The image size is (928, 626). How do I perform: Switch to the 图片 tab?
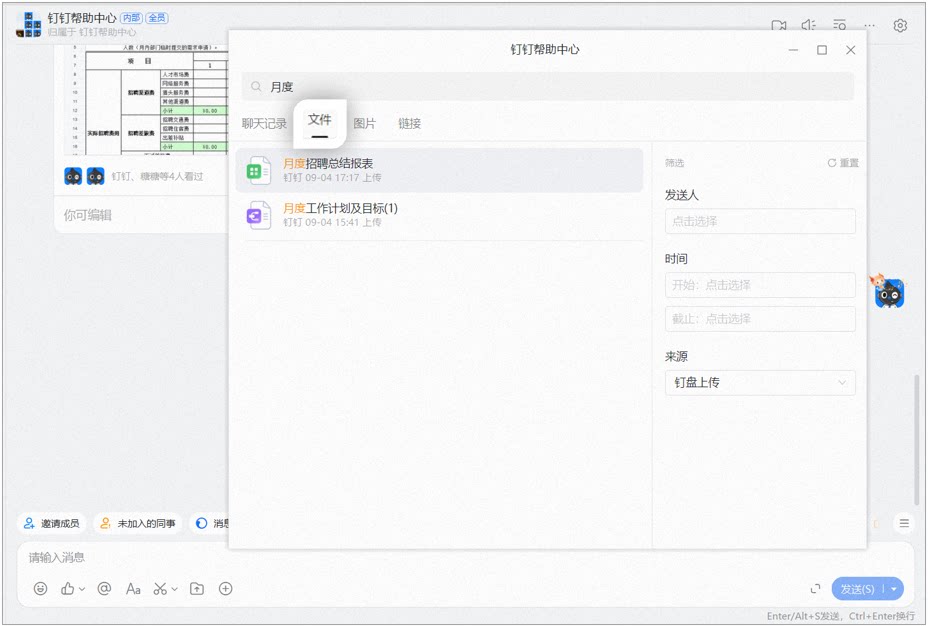365,124
